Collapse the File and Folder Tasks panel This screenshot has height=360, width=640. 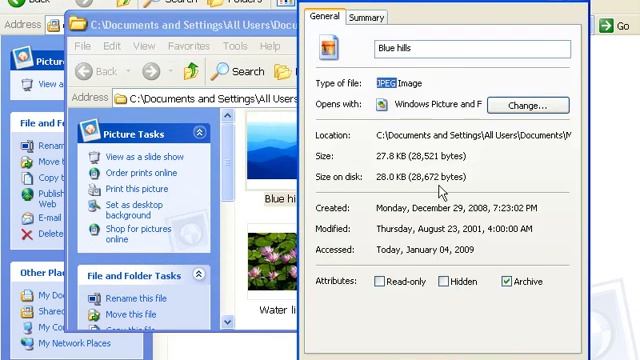[x=199, y=274]
